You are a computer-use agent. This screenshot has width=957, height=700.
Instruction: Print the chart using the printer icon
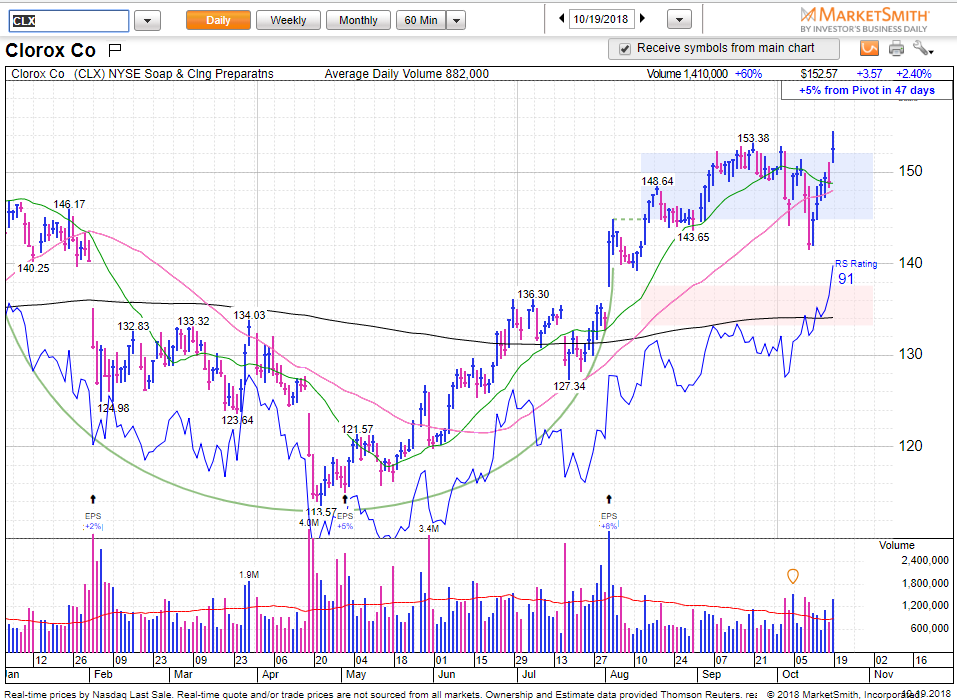point(896,48)
